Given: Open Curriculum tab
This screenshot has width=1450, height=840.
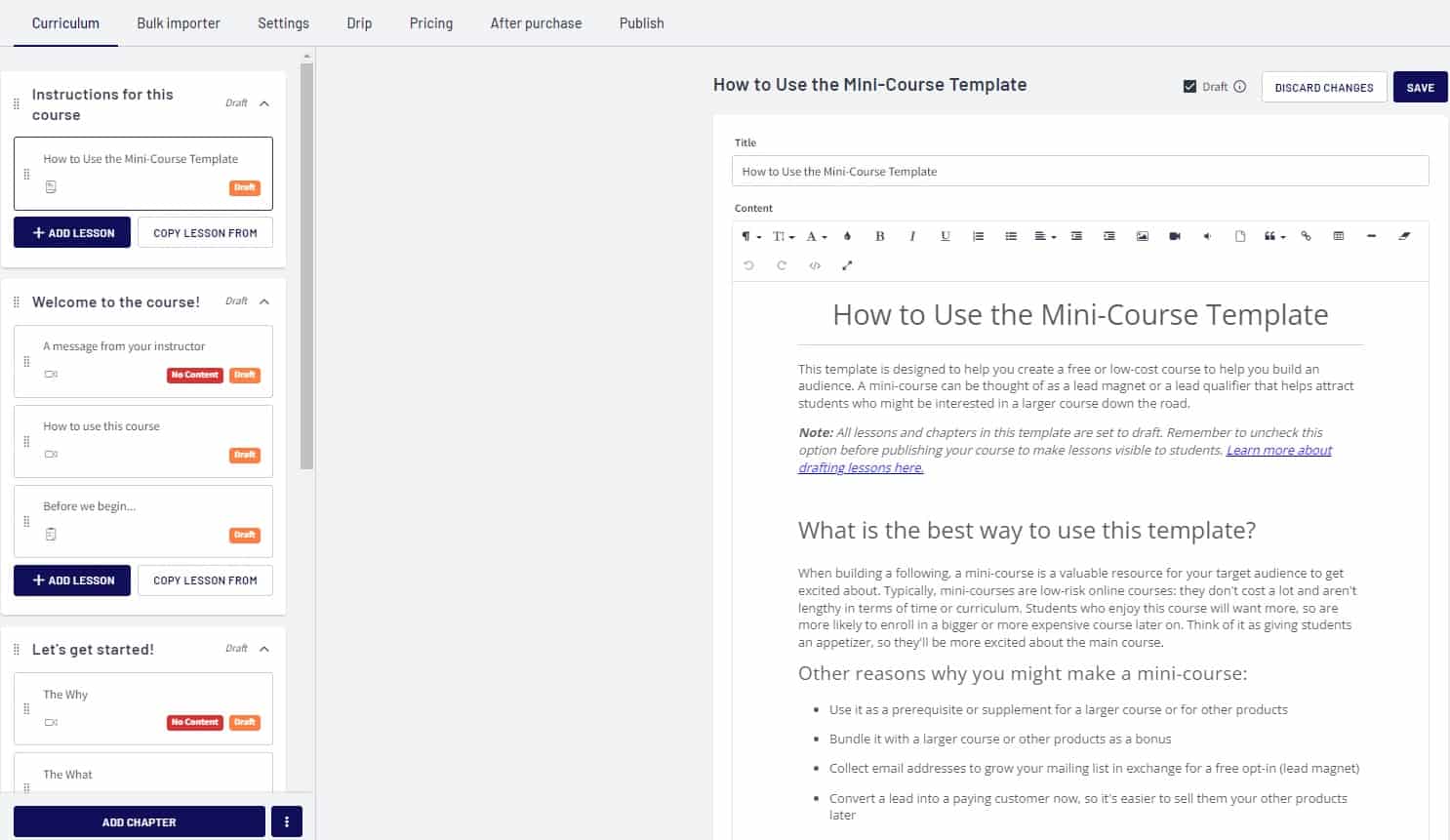Looking at the screenshot, I should pos(65,23).
